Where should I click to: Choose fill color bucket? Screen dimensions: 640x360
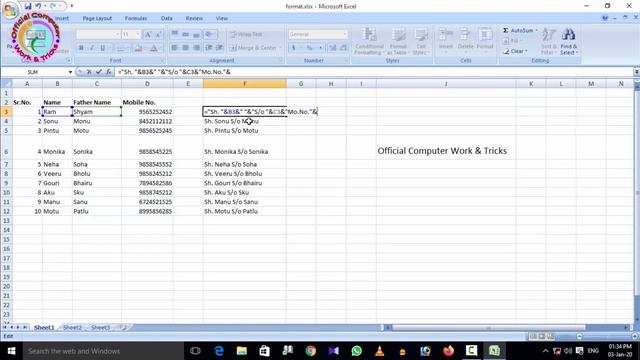tap(138, 48)
